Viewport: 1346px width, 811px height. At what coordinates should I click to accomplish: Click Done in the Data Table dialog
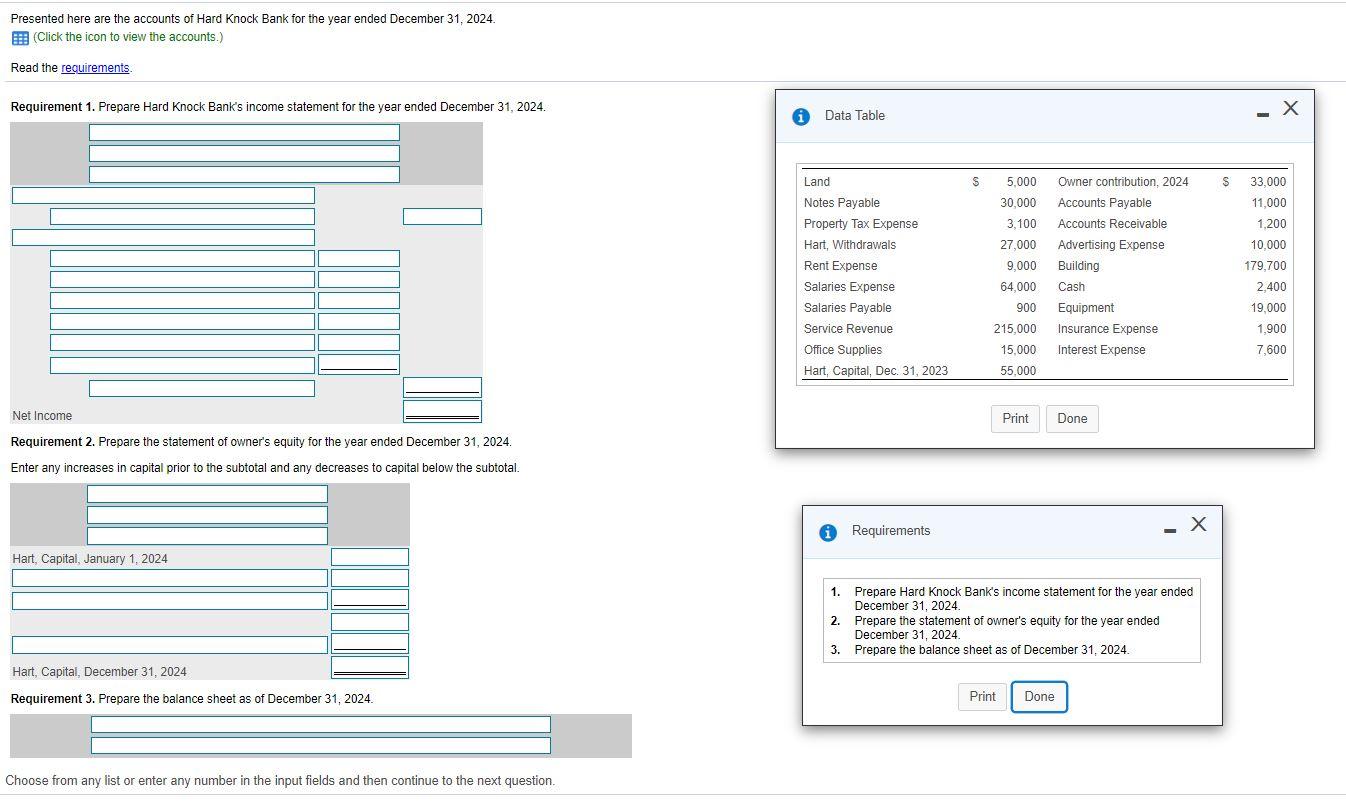(x=1072, y=419)
